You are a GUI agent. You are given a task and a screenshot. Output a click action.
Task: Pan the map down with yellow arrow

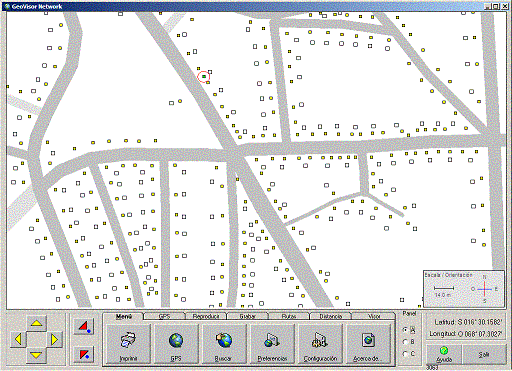pos(36,356)
